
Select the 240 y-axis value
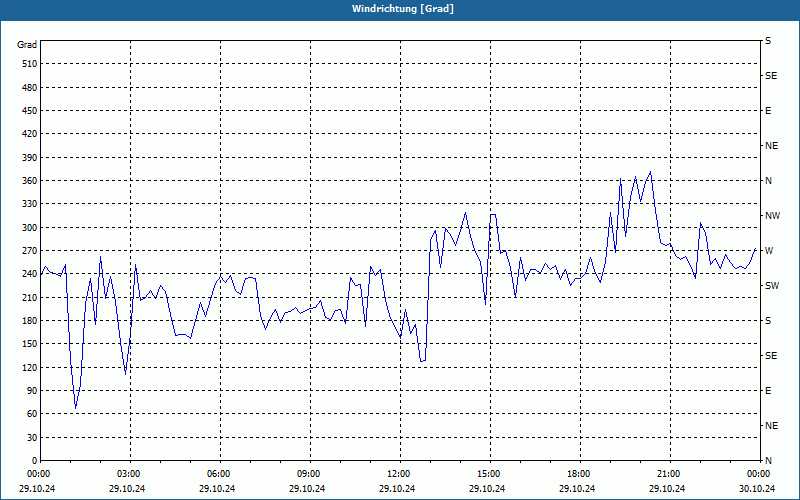click(30, 274)
